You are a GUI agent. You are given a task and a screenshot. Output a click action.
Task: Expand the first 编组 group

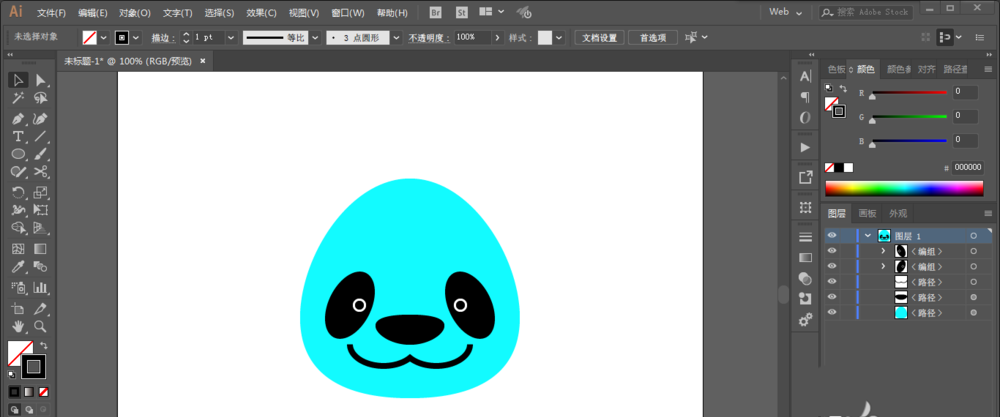click(x=883, y=251)
